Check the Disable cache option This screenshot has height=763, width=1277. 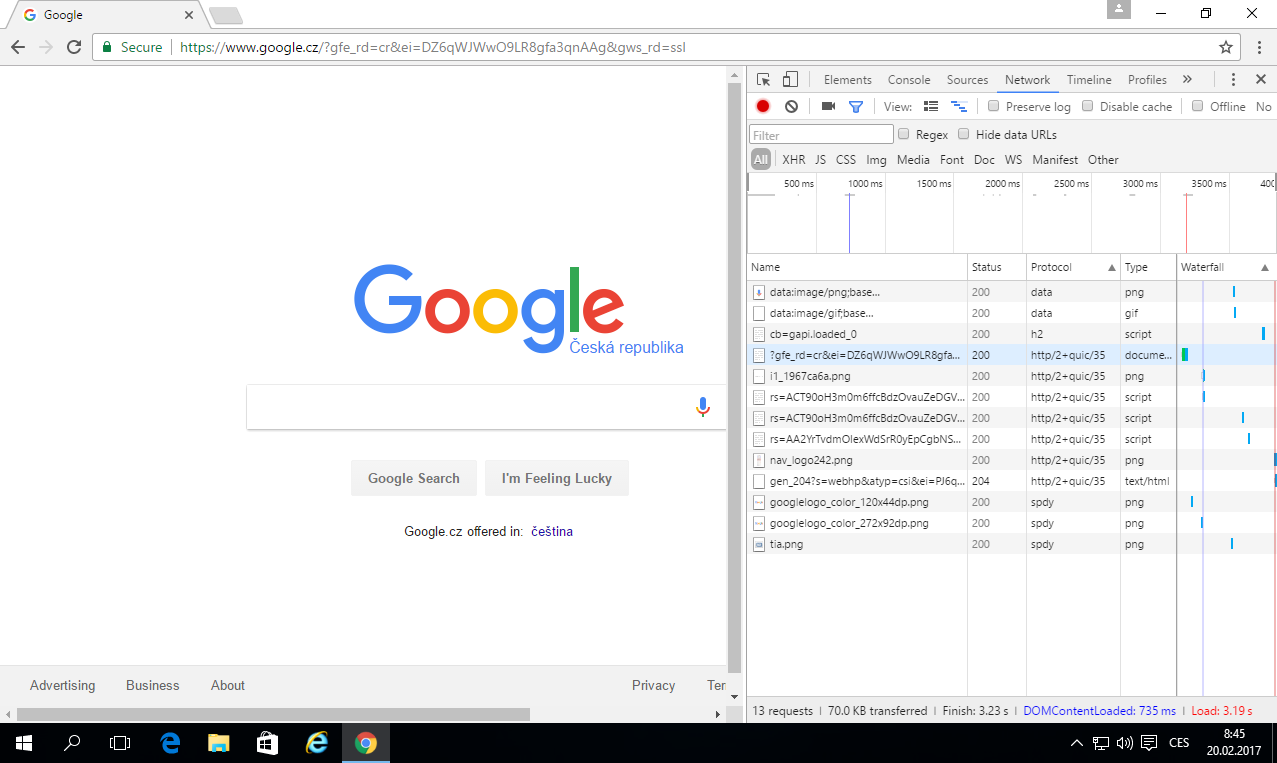click(1089, 106)
